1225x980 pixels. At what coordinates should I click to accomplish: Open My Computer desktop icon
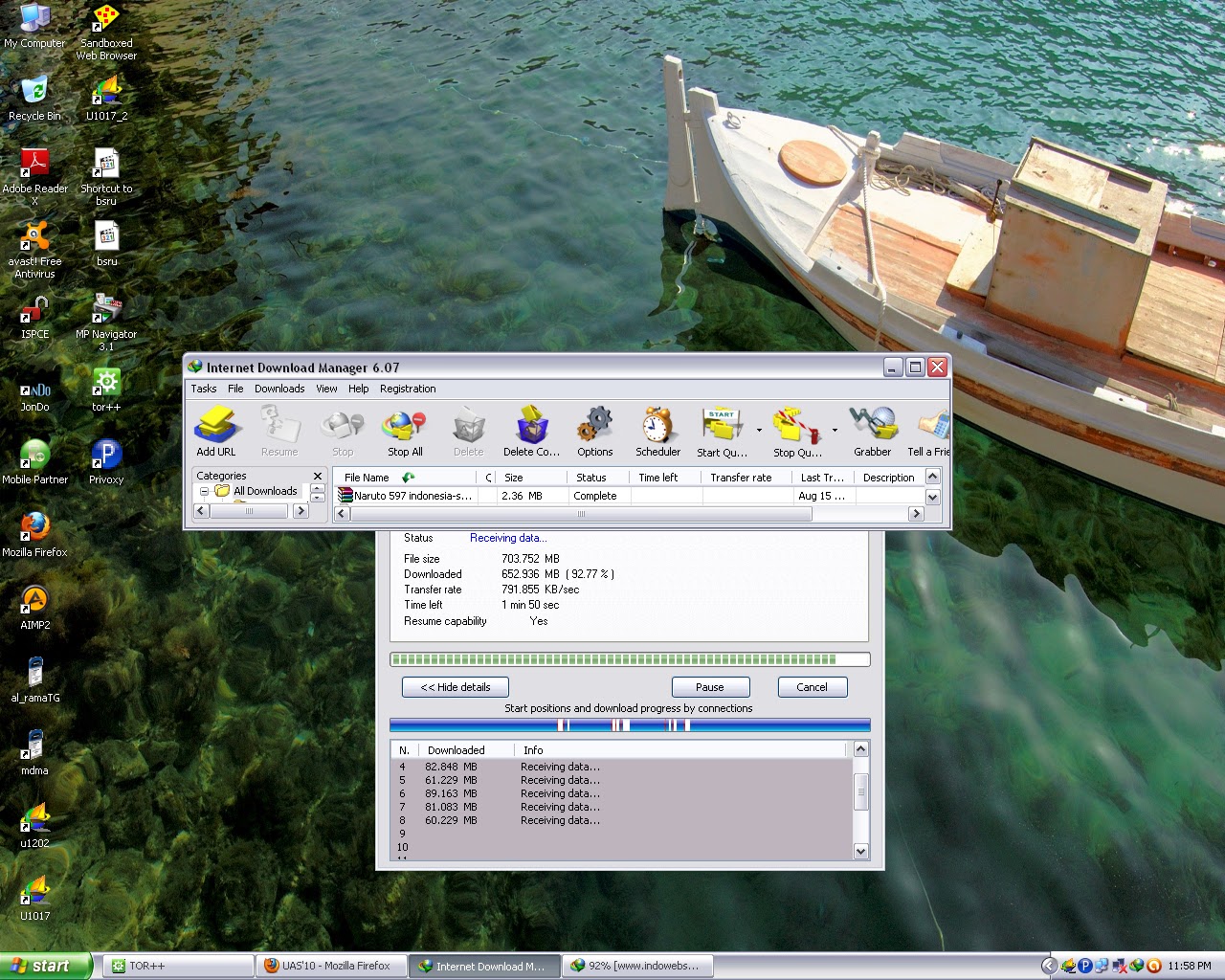(x=34, y=27)
